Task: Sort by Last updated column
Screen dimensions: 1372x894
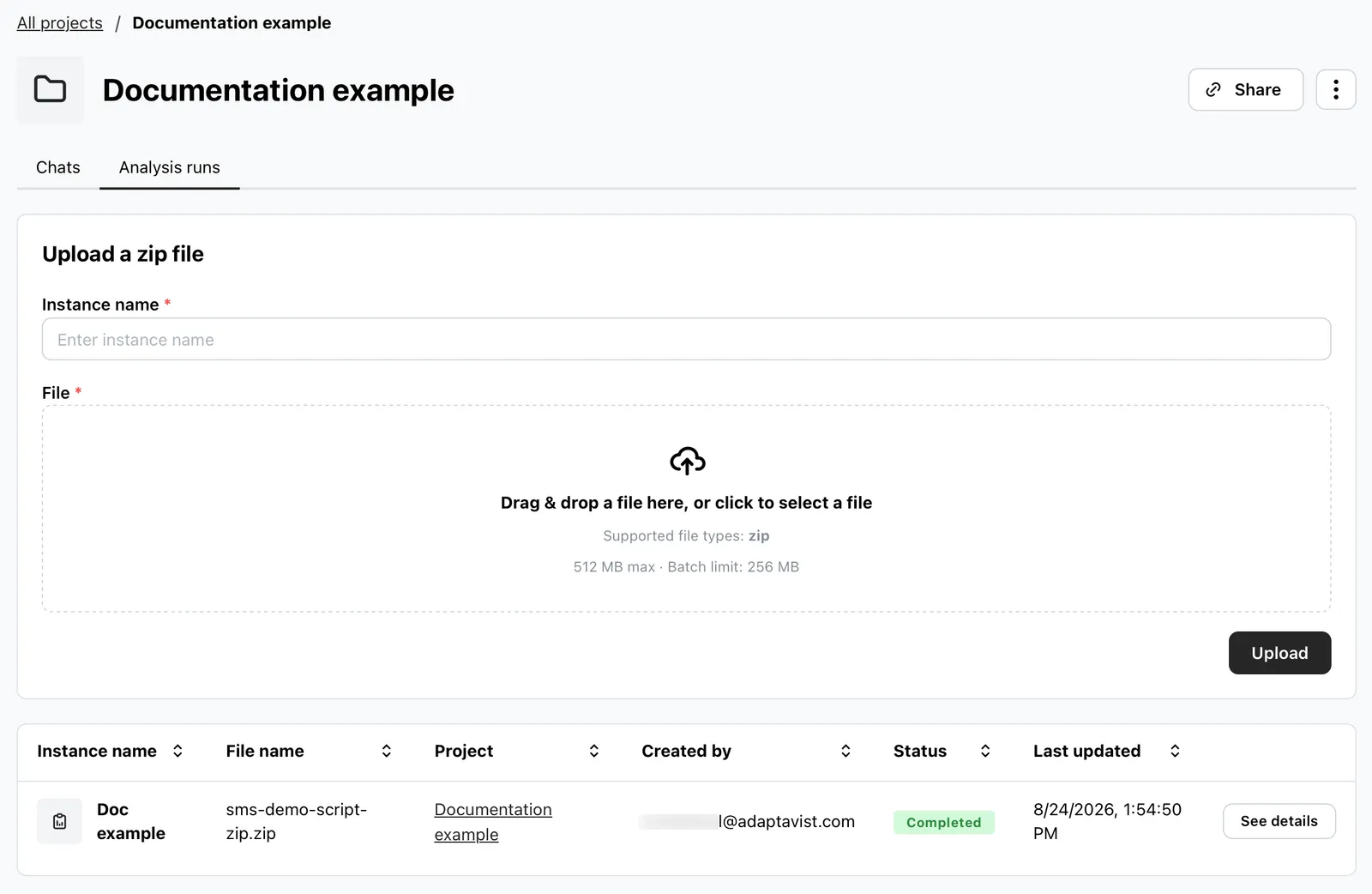Action: (1175, 751)
